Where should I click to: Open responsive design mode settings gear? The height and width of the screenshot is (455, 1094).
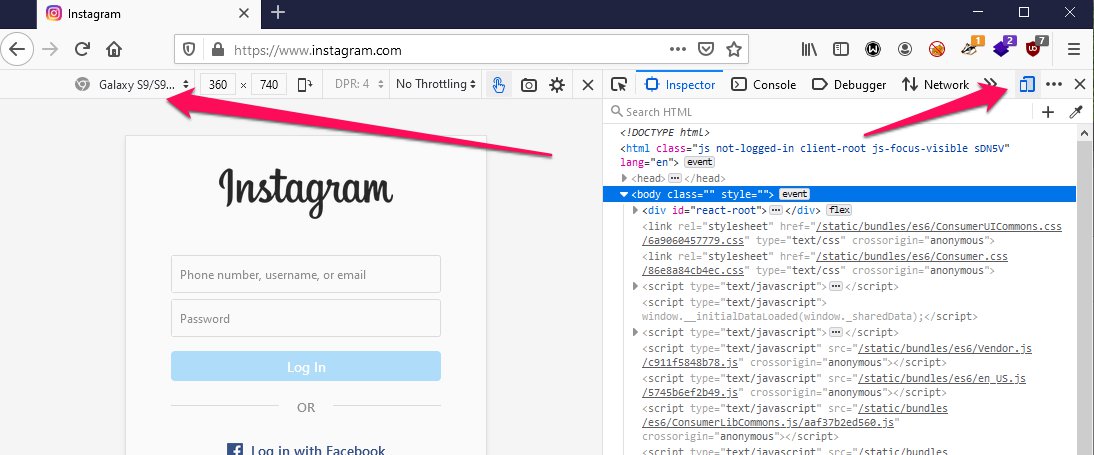pos(557,85)
